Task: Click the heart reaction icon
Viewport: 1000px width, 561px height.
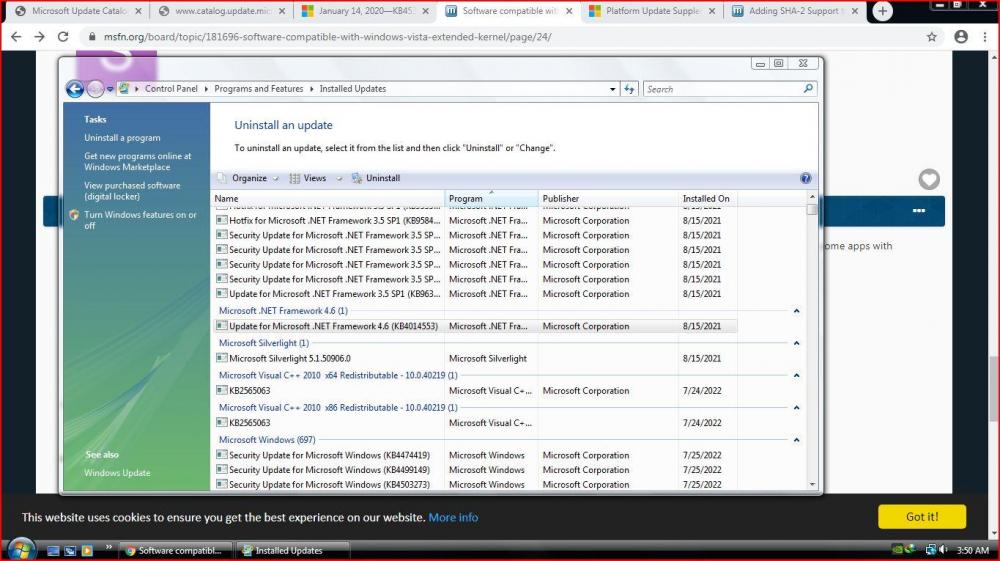Action: (x=929, y=180)
